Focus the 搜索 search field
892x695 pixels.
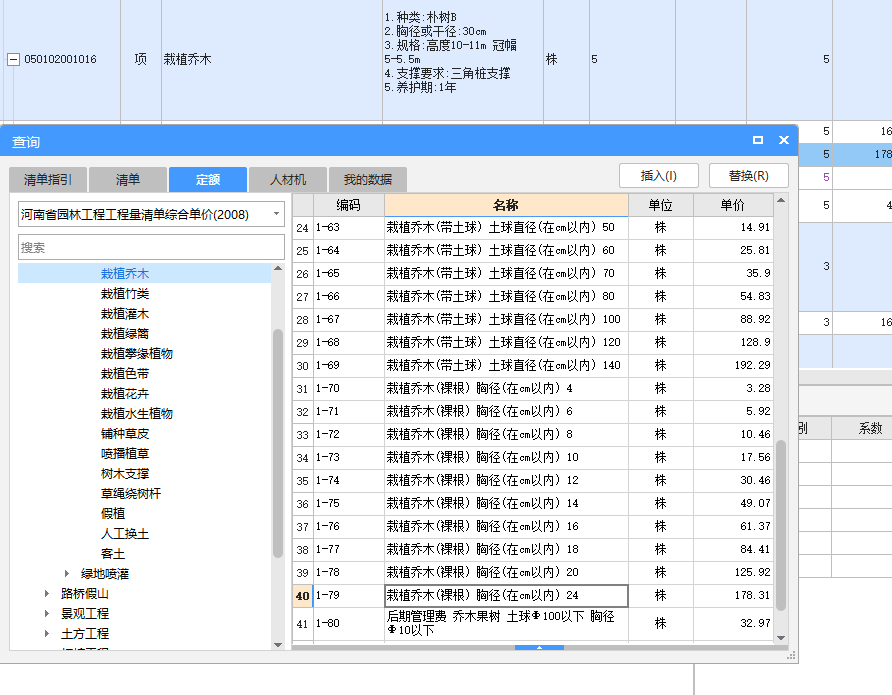point(151,247)
